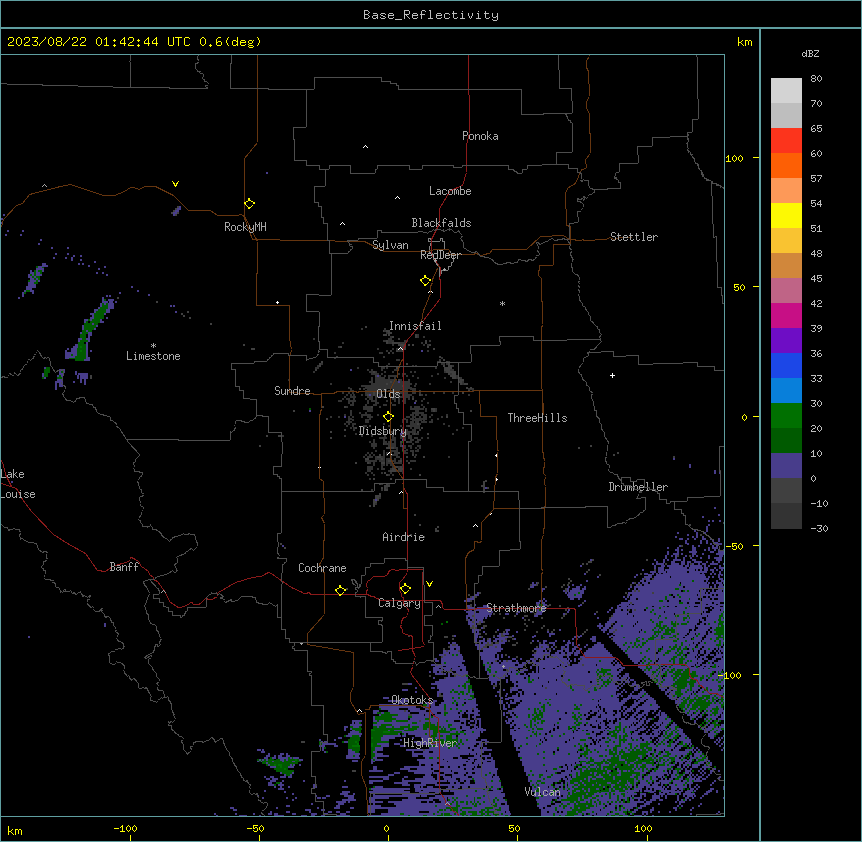
Task: Pick the royal blue swatch in dBZ legend
Action: point(786,365)
